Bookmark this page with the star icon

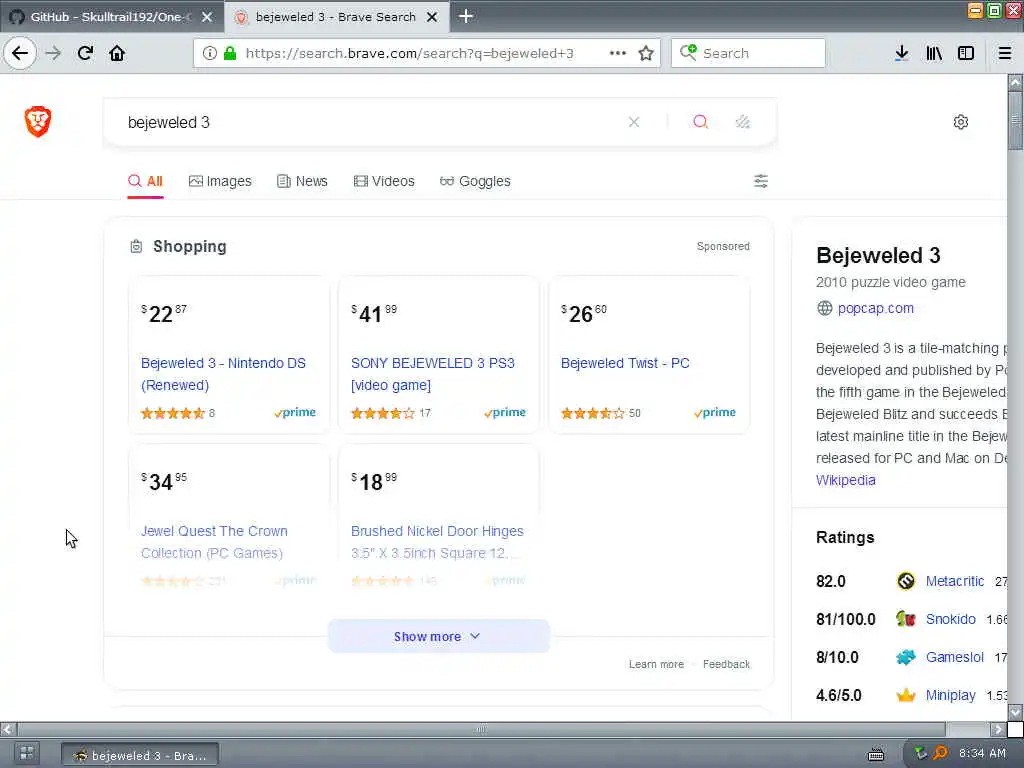(x=646, y=53)
